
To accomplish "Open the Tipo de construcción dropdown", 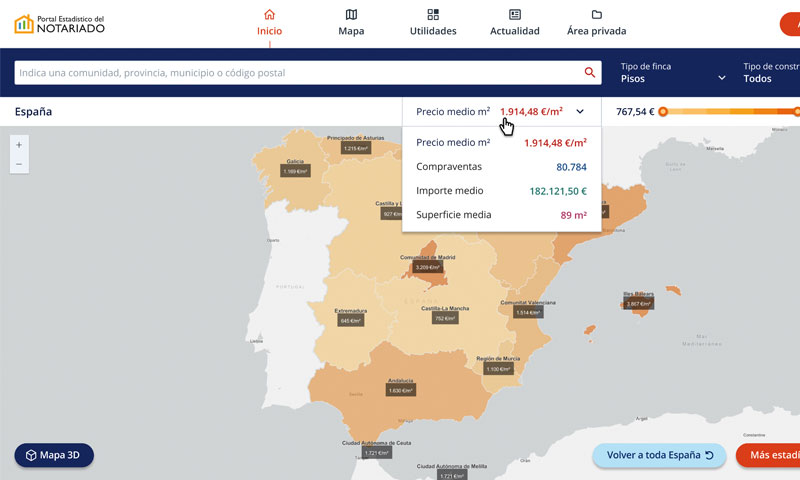I will [771, 73].
